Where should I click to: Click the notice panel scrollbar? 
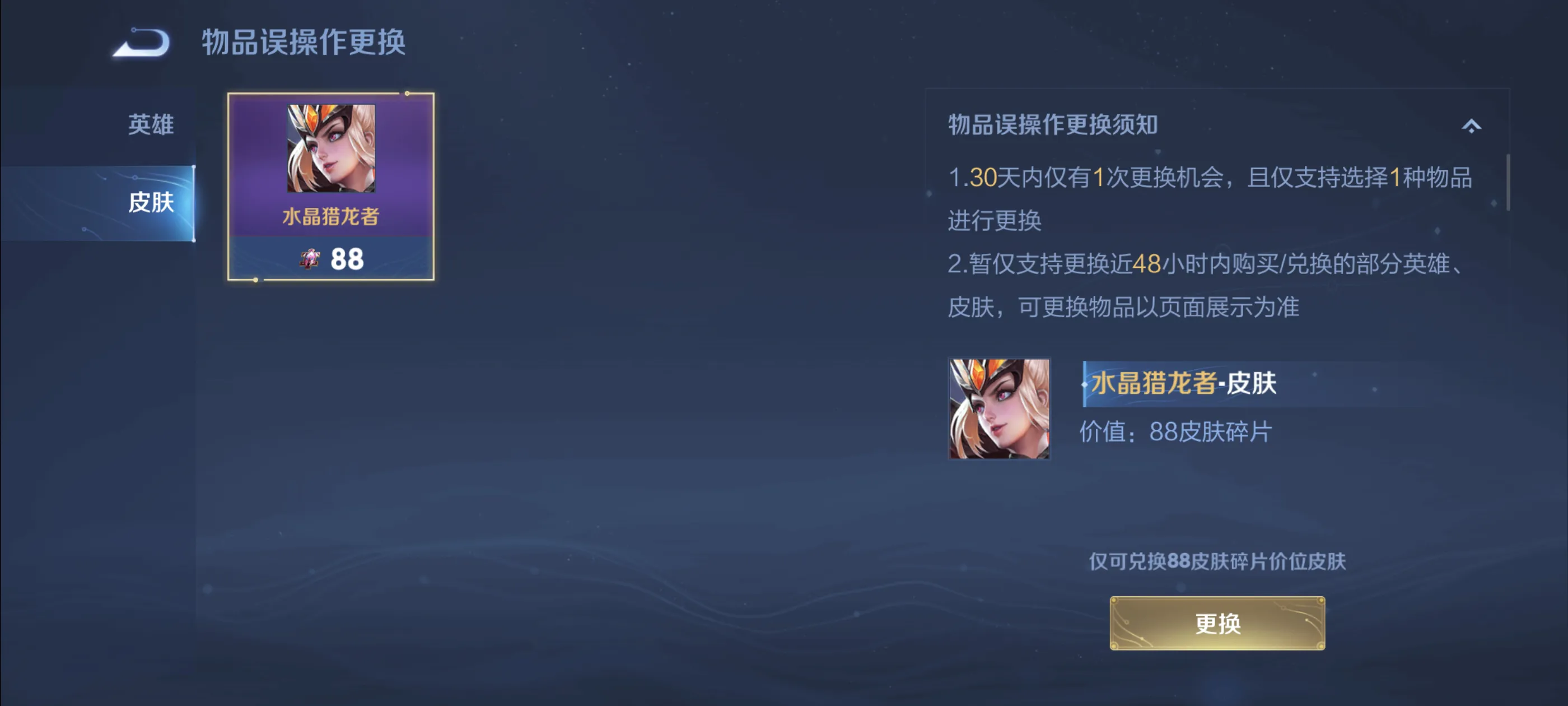(x=1508, y=182)
